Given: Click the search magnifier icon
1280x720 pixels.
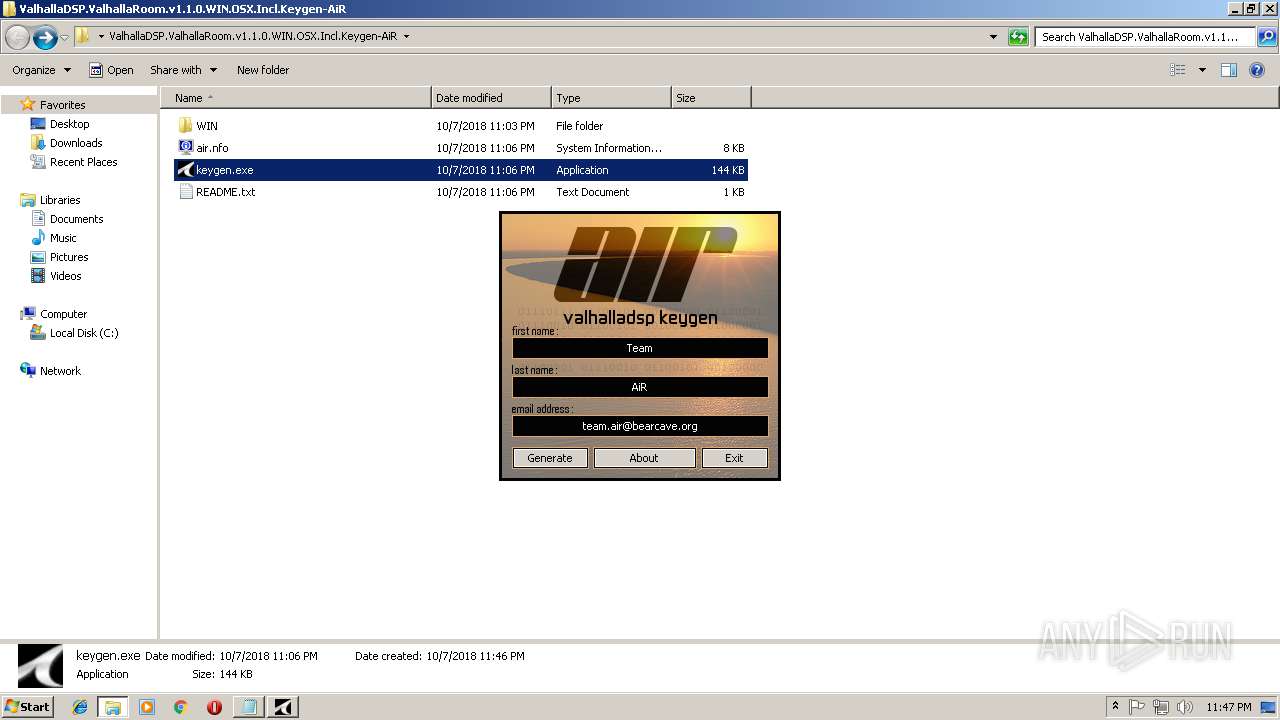Looking at the screenshot, I should (1267, 37).
